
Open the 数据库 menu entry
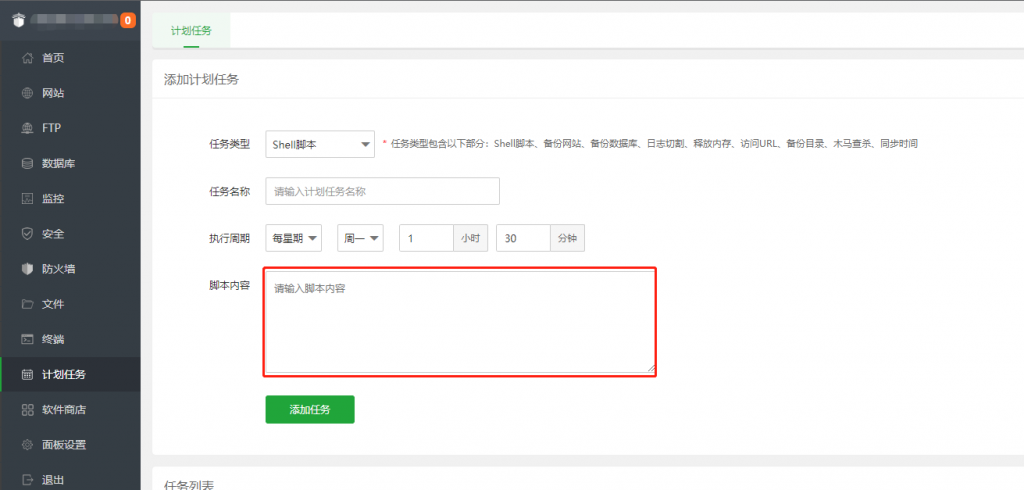[x=70, y=163]
